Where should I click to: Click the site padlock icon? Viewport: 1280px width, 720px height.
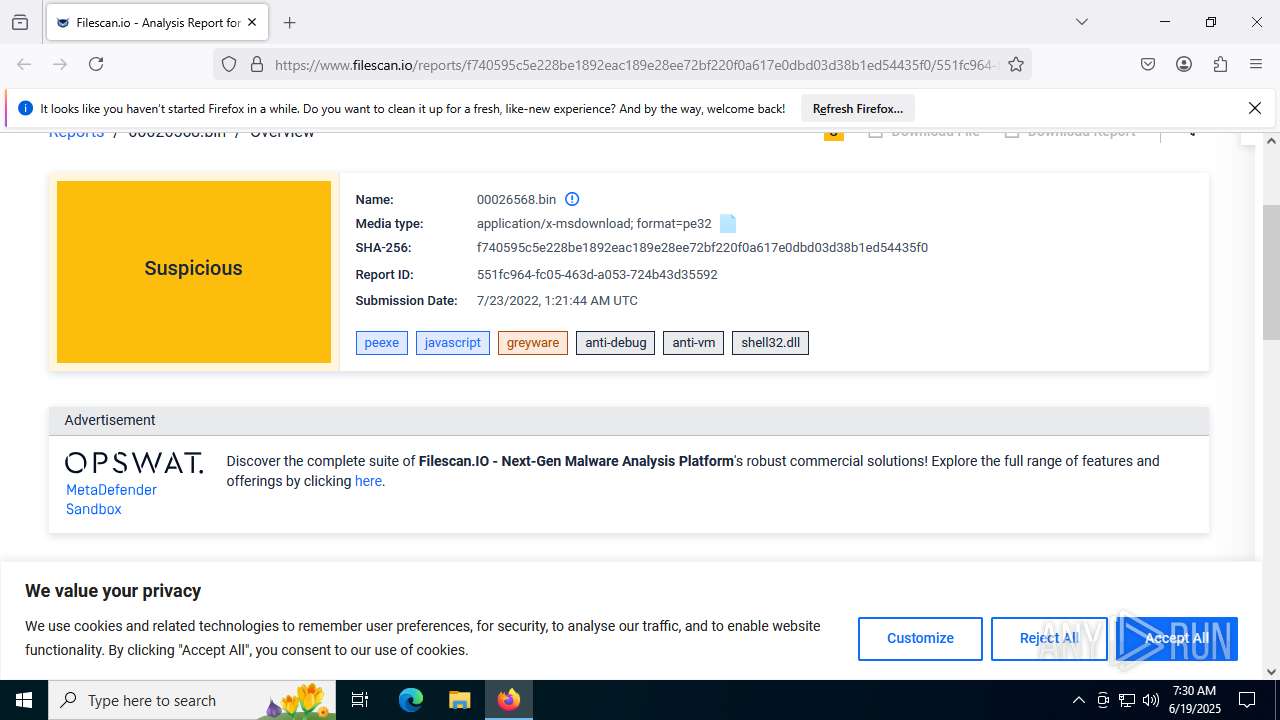(x=257, y=64)
